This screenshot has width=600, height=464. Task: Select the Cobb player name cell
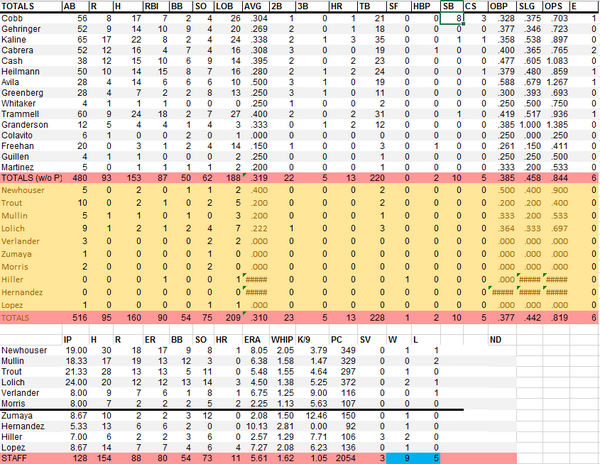pos(31,18)
